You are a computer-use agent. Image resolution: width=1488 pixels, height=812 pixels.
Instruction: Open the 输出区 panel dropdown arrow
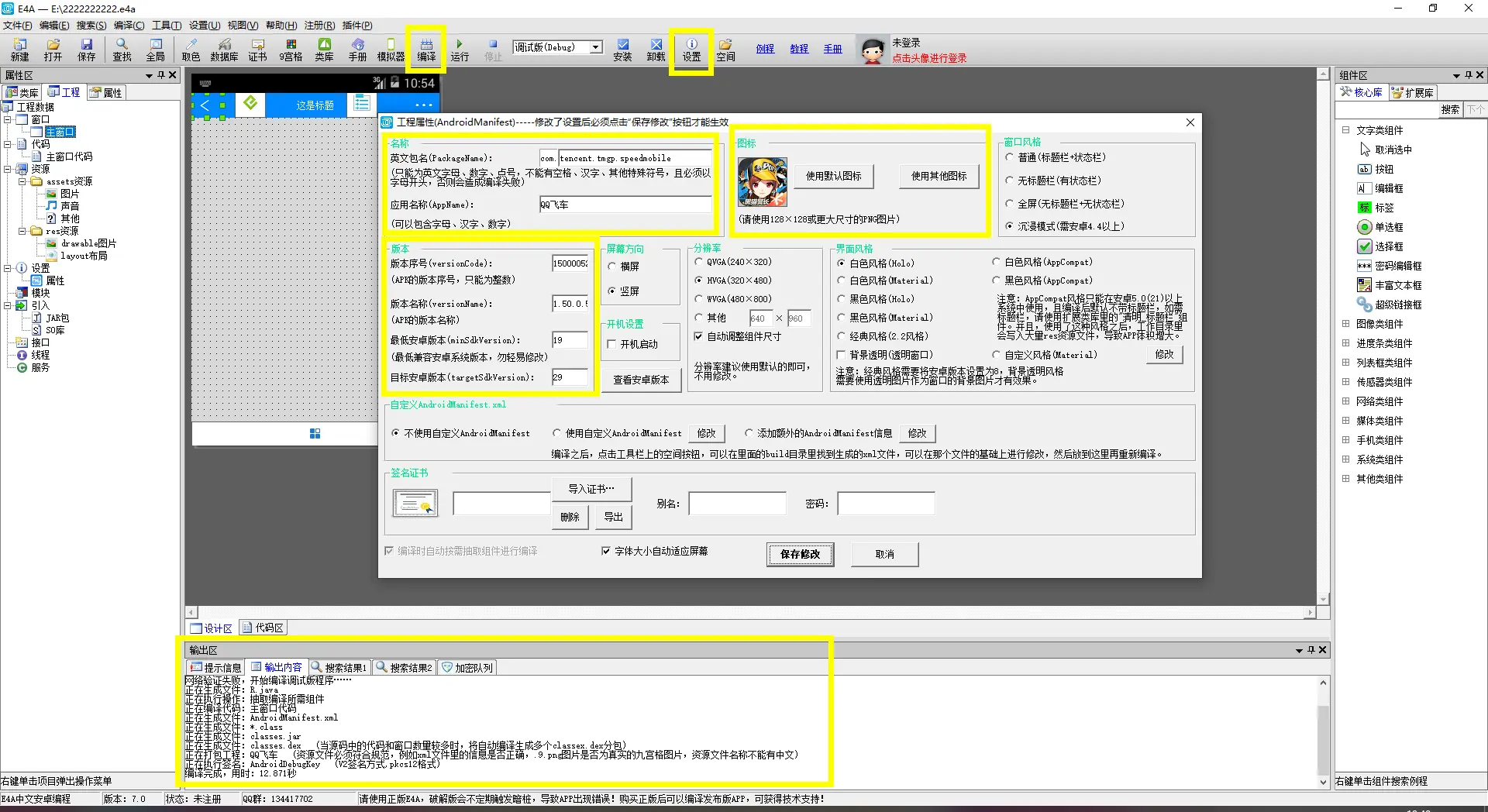pyautogui.click(x=1299, y=650)
